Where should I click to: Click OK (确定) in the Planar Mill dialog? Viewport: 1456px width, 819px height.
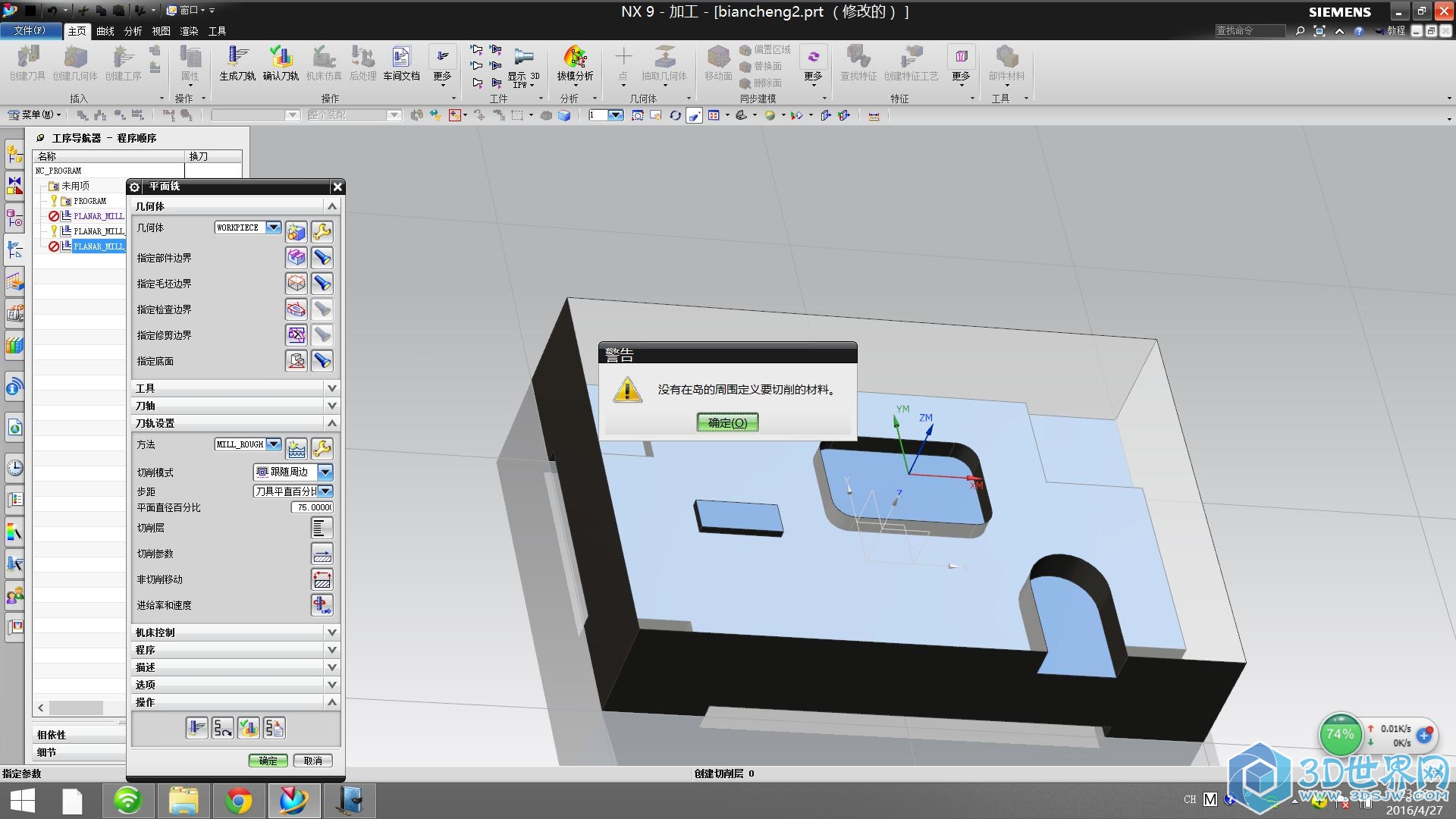268,761
